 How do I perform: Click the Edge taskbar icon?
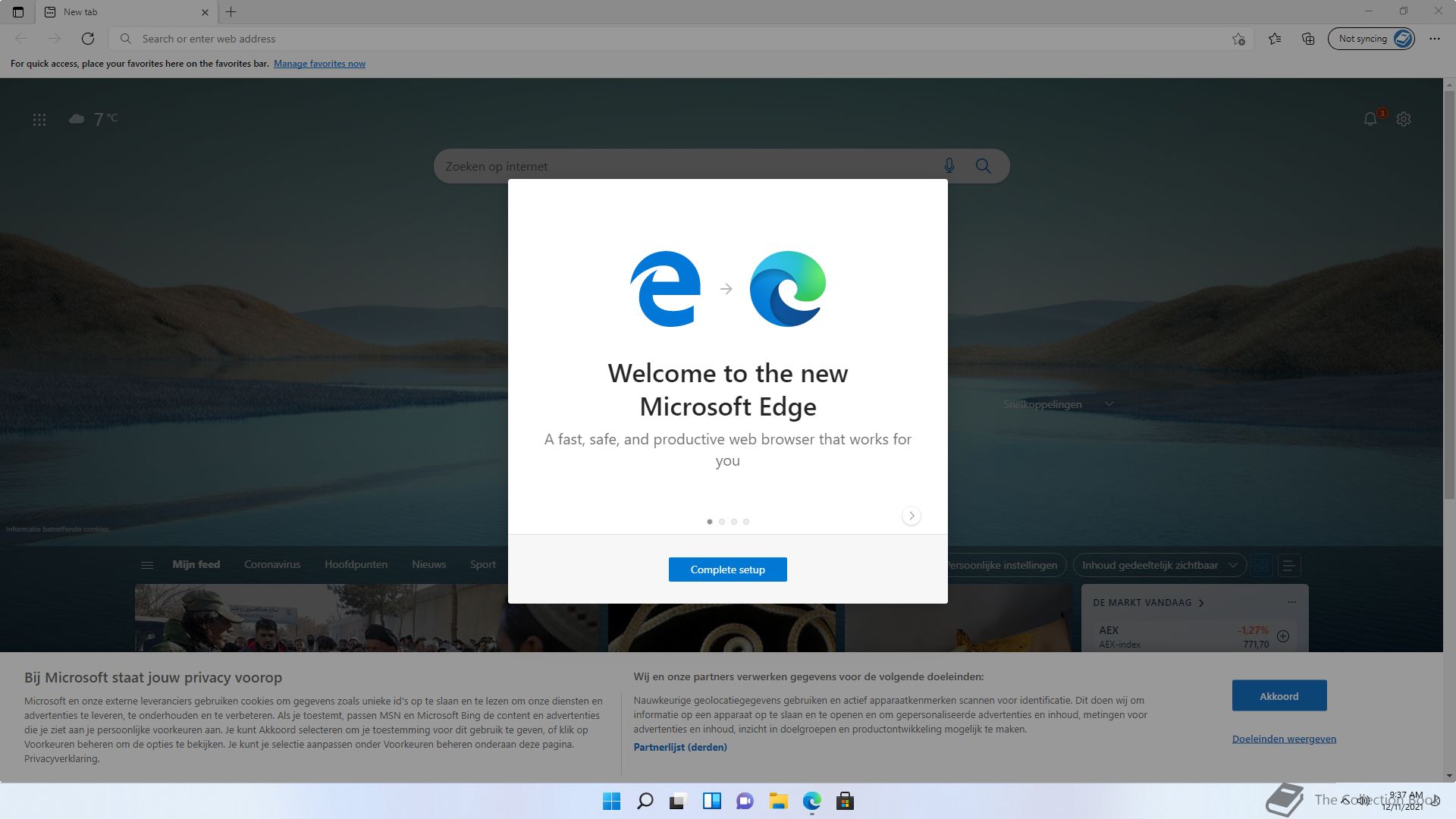pos(811,801)
